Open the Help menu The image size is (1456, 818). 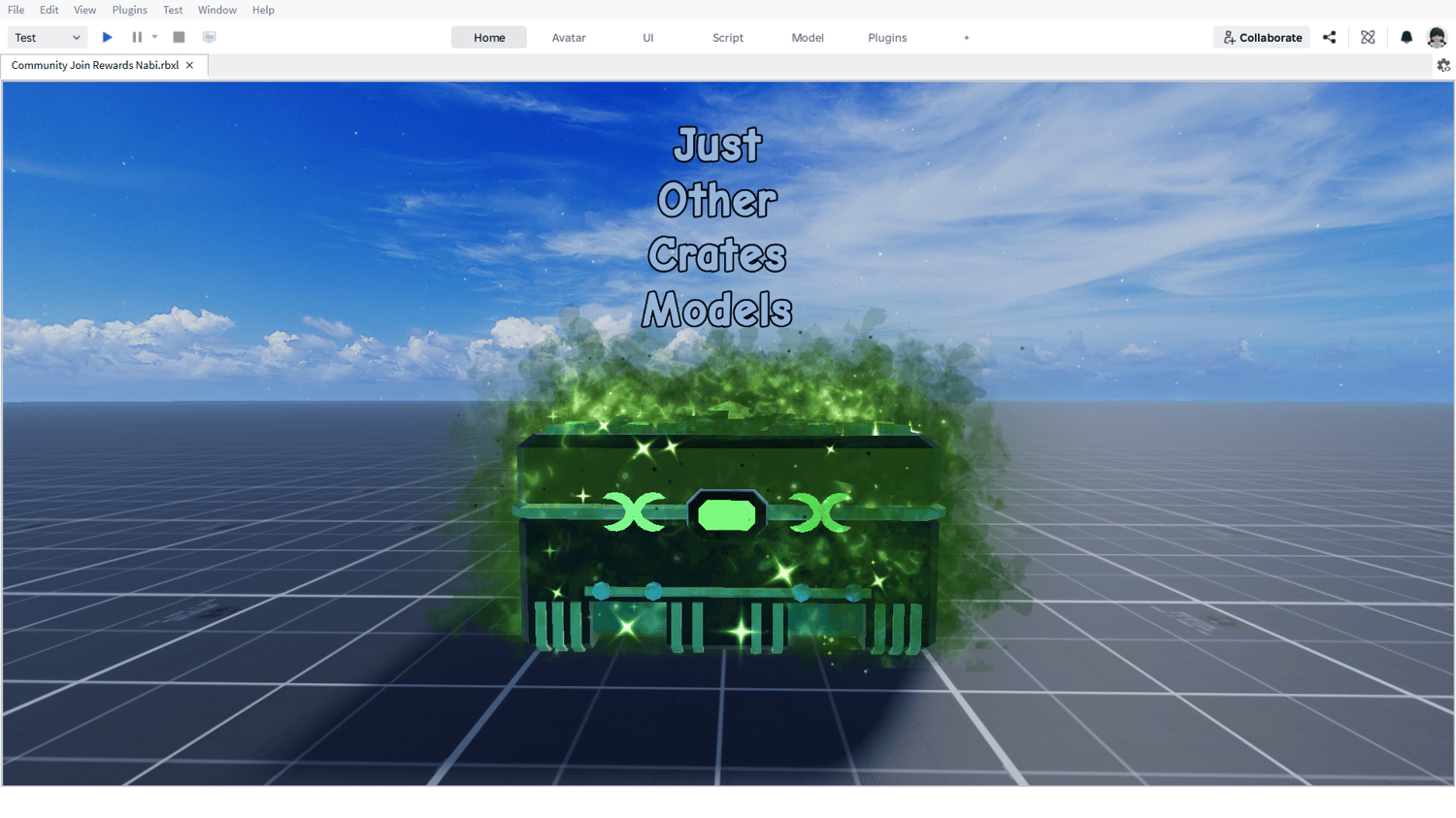263,10
